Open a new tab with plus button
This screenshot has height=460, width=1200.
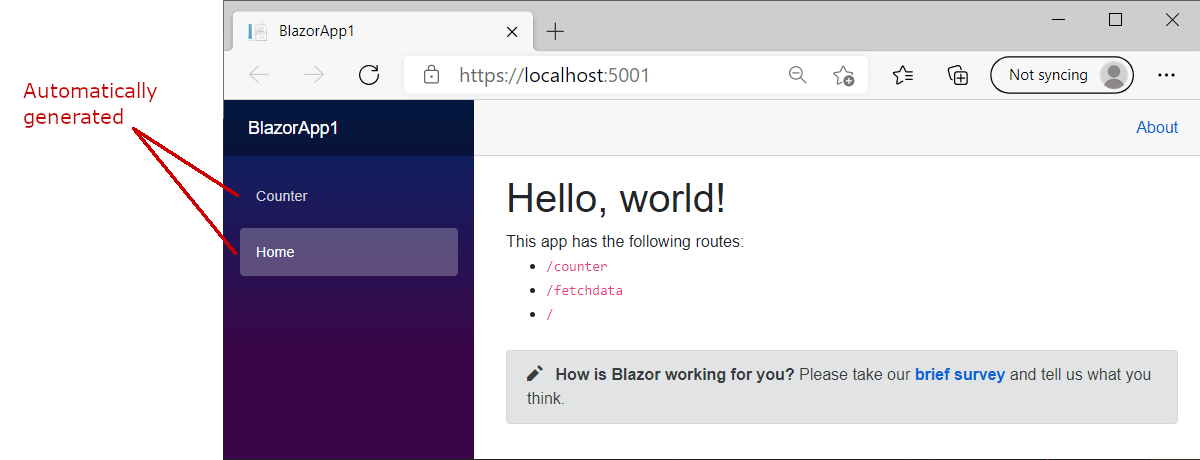click(x=555, y=31)
